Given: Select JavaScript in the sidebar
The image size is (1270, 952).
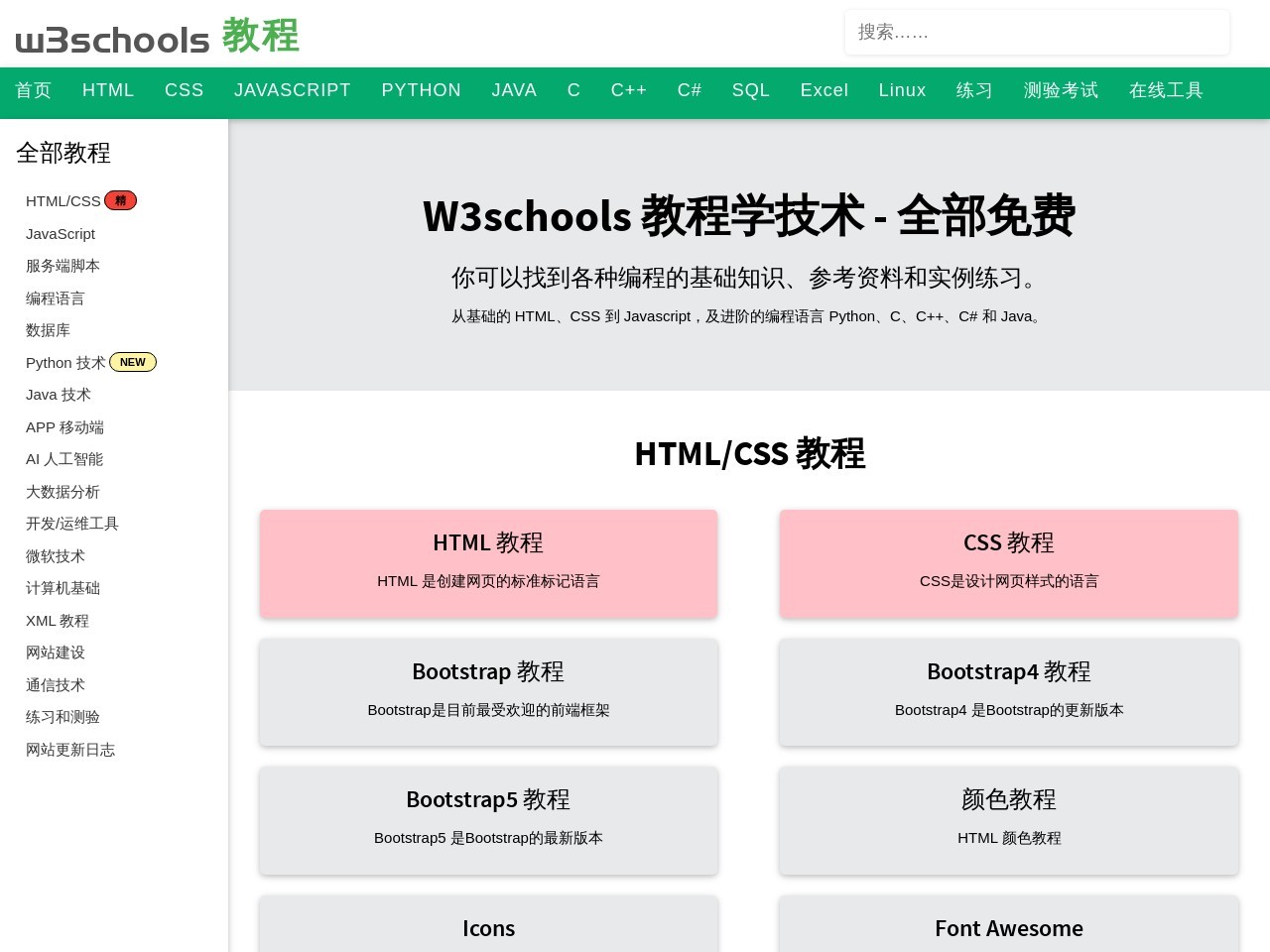Looking at the screenshot, I should pos(61,234).
